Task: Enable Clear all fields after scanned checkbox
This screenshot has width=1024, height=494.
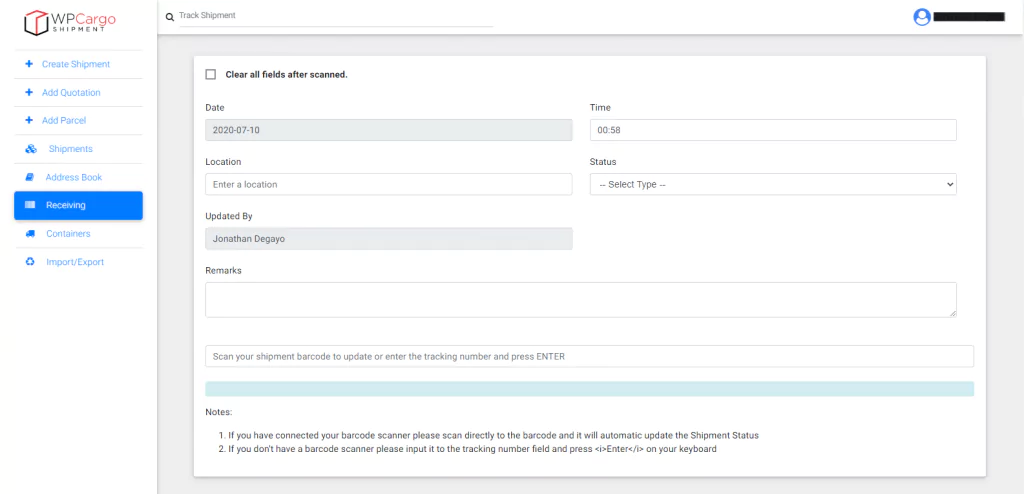Action: (x=210, y=74)
